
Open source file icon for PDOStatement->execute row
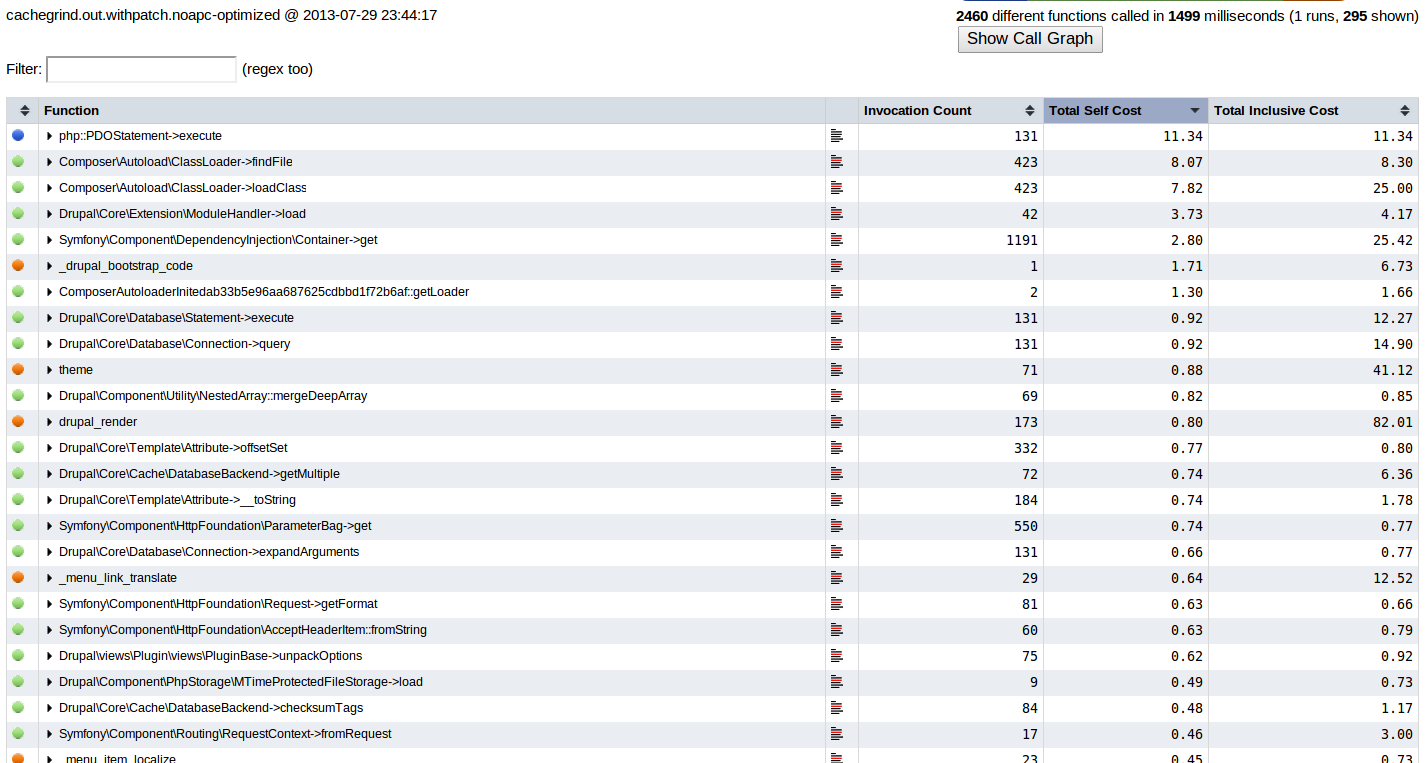(837, 136)
